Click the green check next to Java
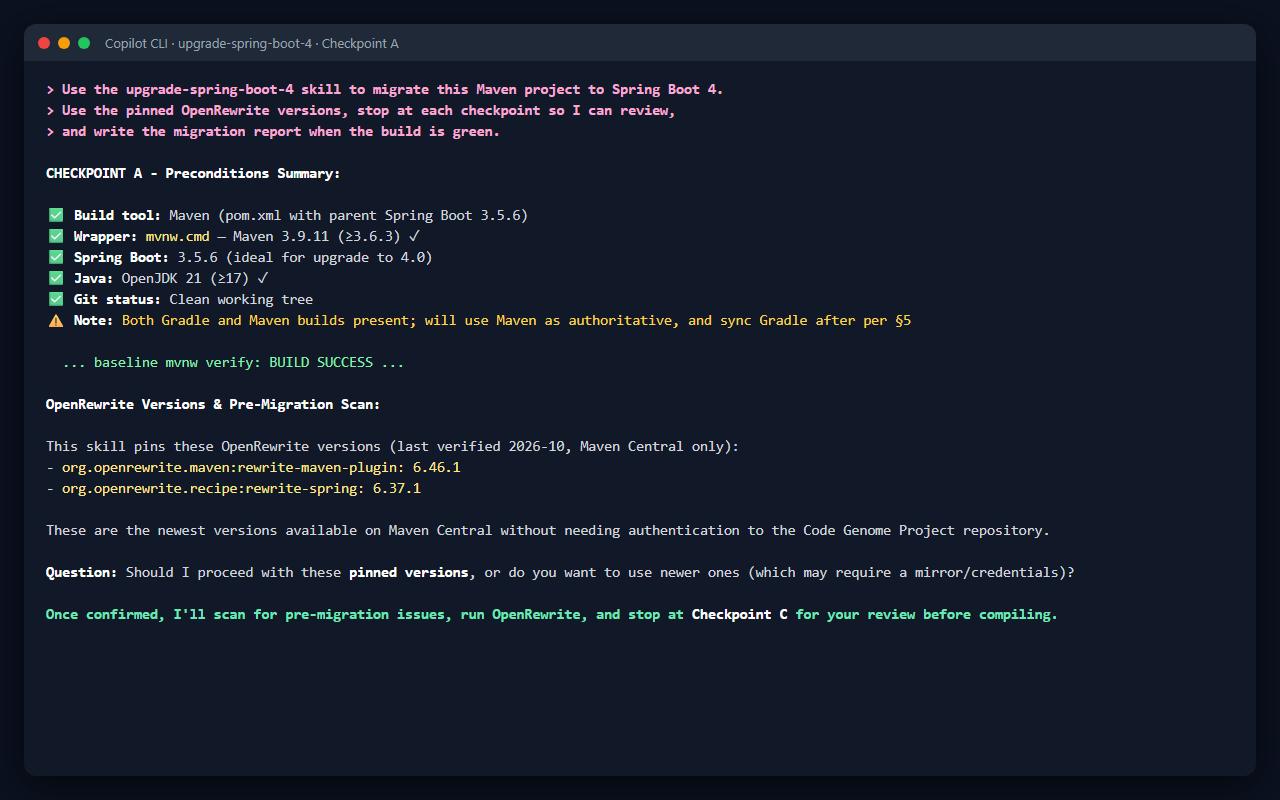This screenshot has width=1280, height=800. coord(56,278)
